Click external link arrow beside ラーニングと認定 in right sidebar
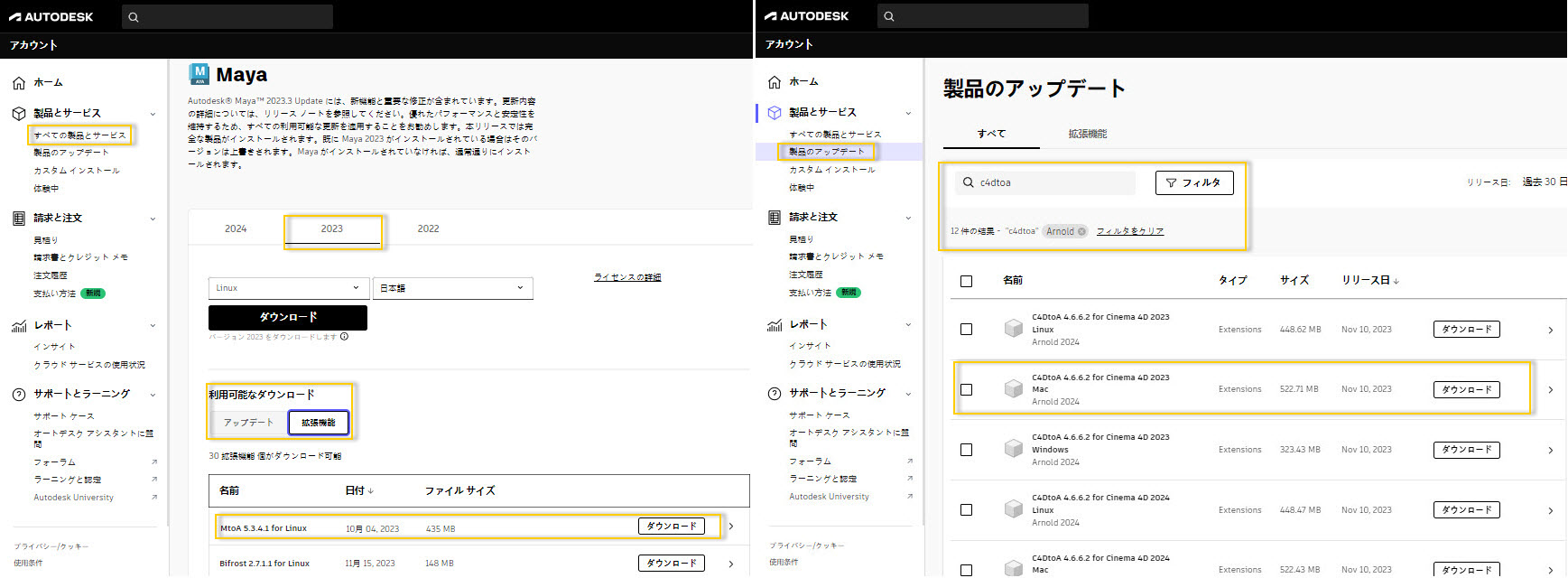1568x578 pixels. (x=910, y=479)
